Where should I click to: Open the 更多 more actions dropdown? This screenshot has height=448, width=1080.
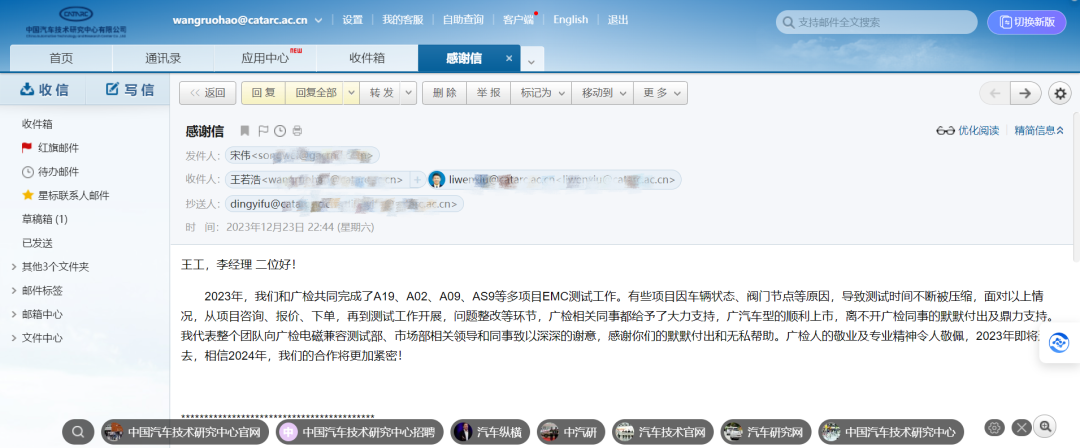click(660, 93)
